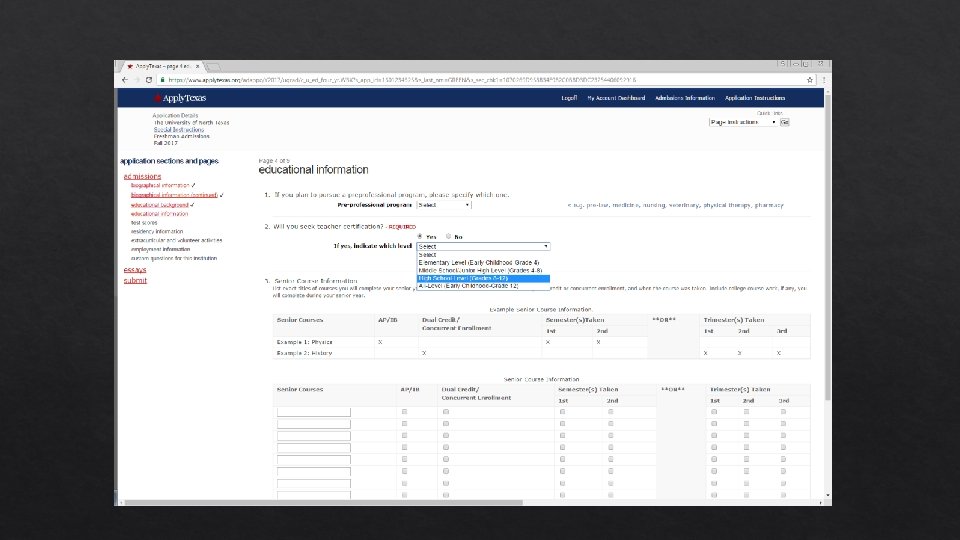Check 1st Semester box in first course row
The width and height of the screenshot is (960, 540).
562,412
